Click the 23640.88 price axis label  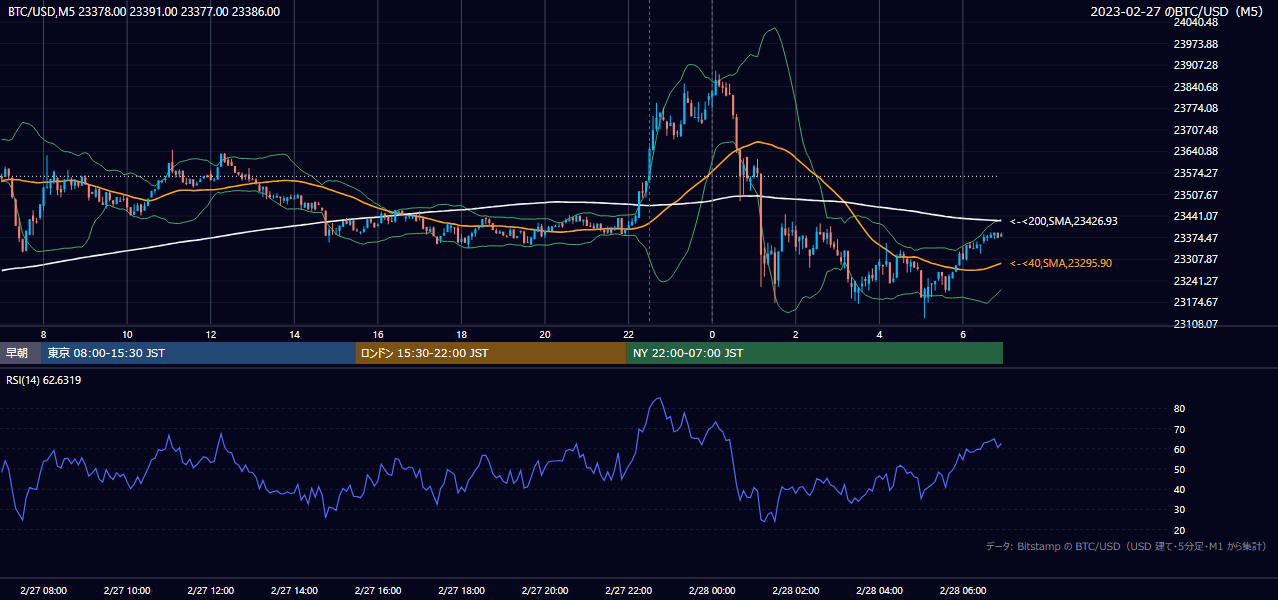[x=1196, y=151]
